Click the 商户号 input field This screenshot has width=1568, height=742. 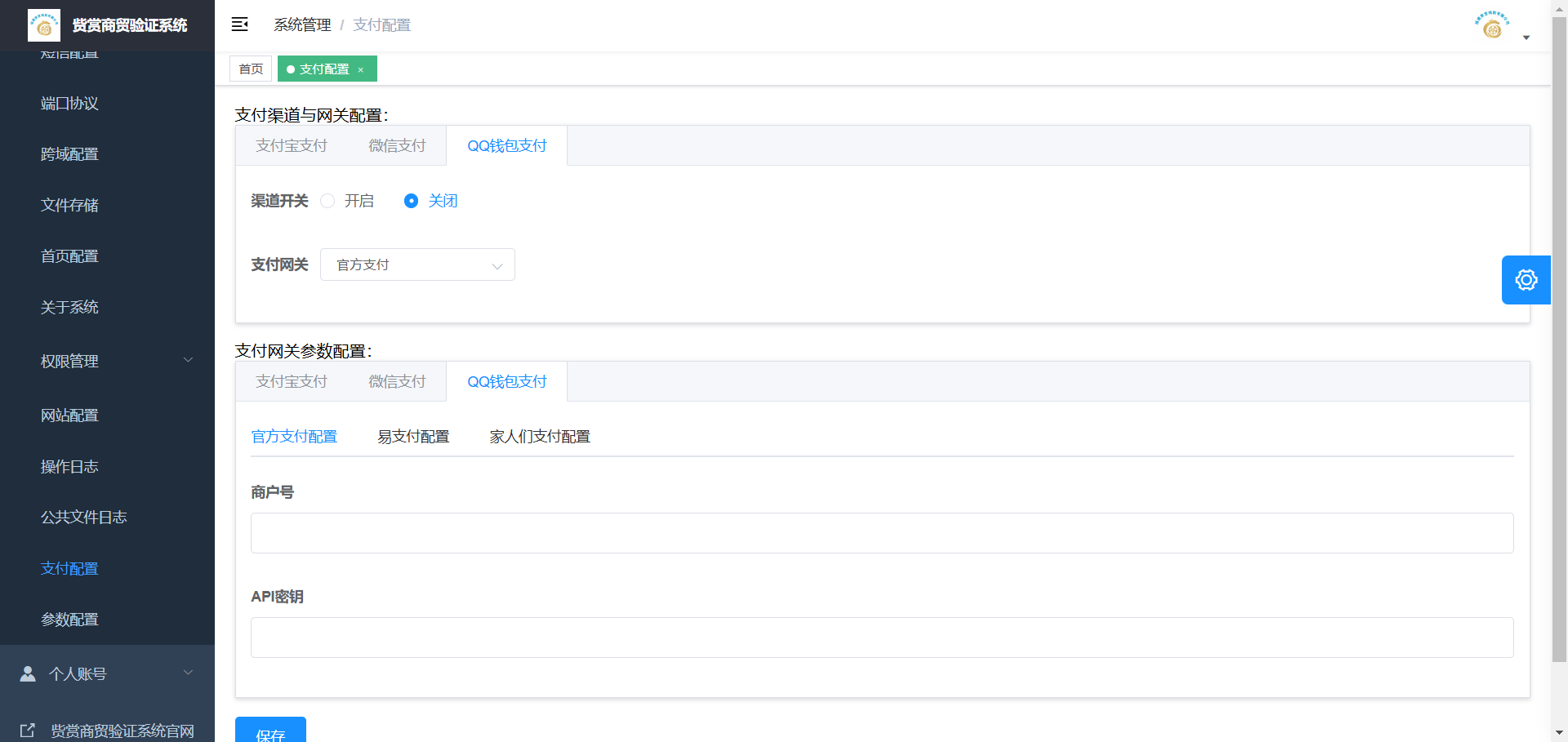point(882,533)
